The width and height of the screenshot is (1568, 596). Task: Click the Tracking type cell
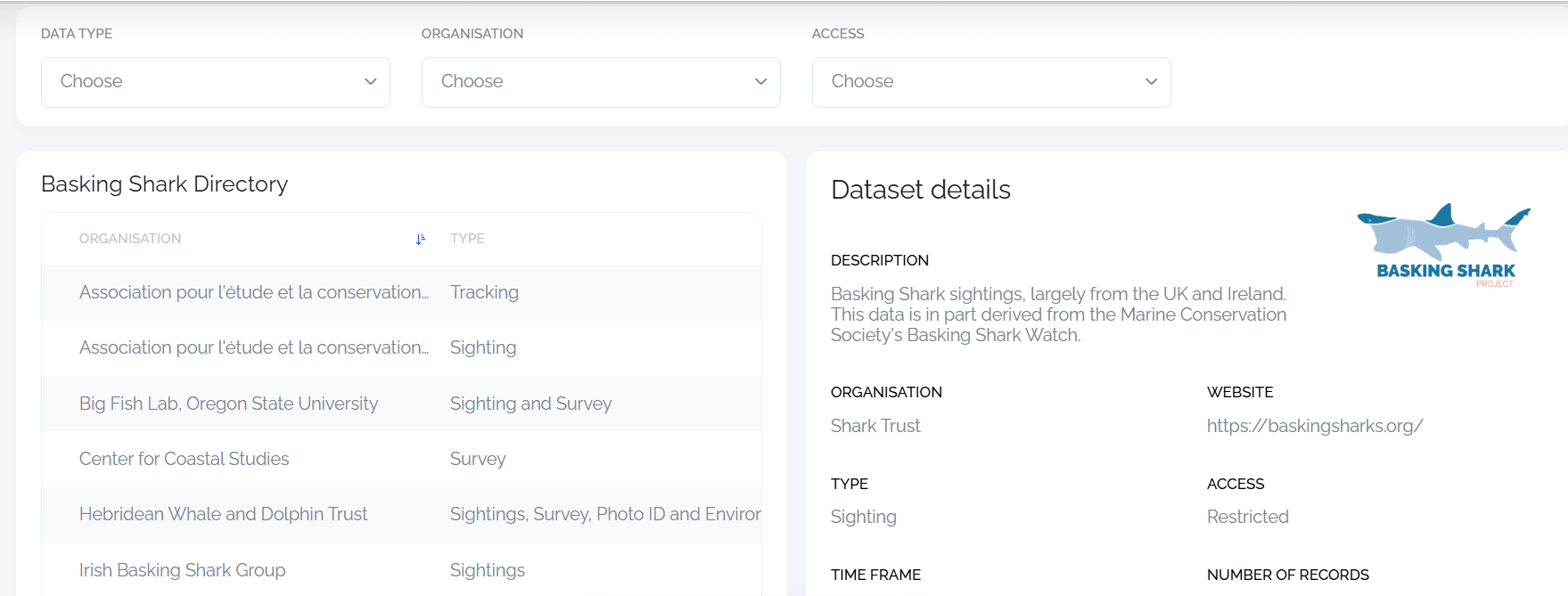(x=484, y=292)
